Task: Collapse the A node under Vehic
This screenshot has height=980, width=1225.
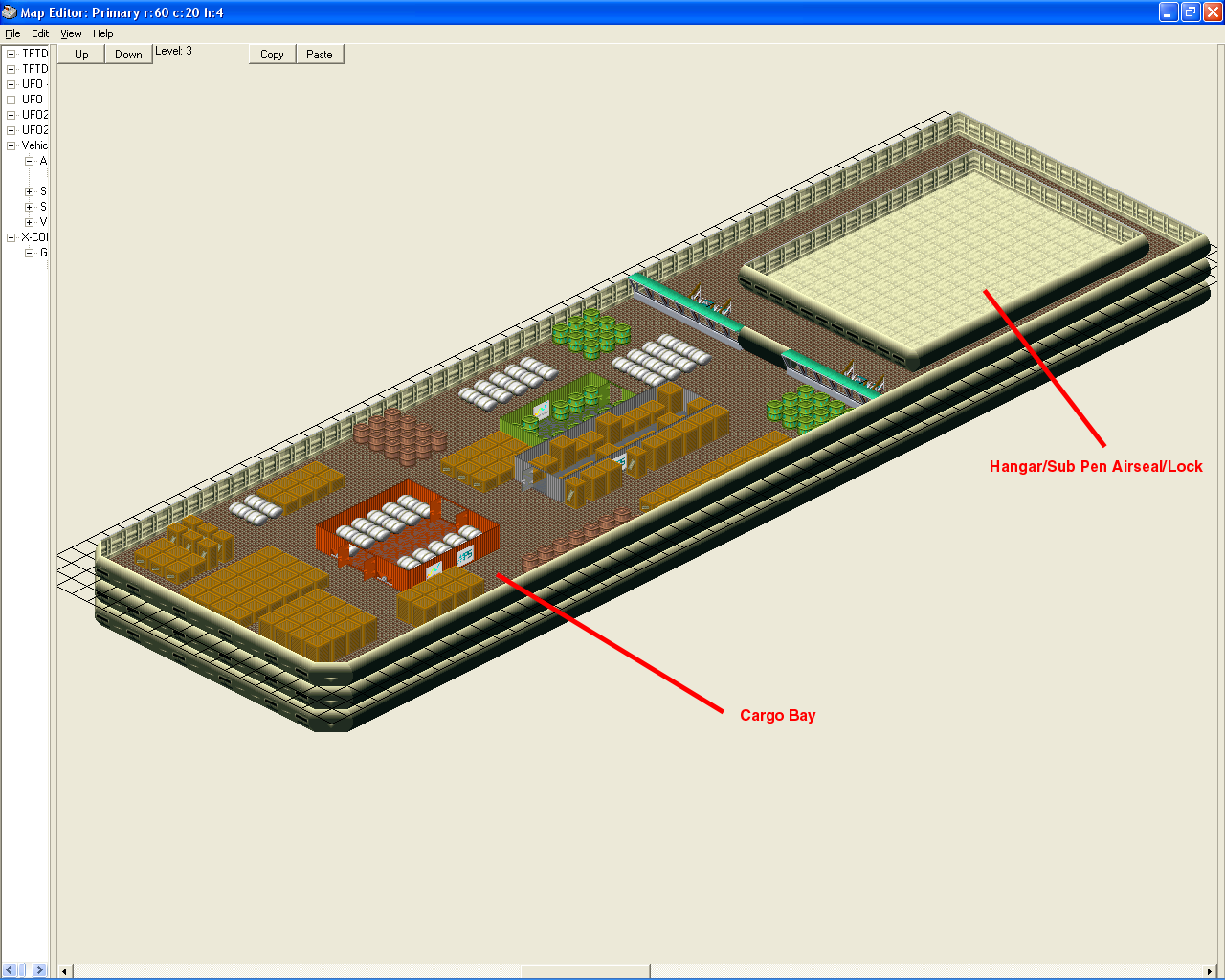Action: tap(29, 161)
